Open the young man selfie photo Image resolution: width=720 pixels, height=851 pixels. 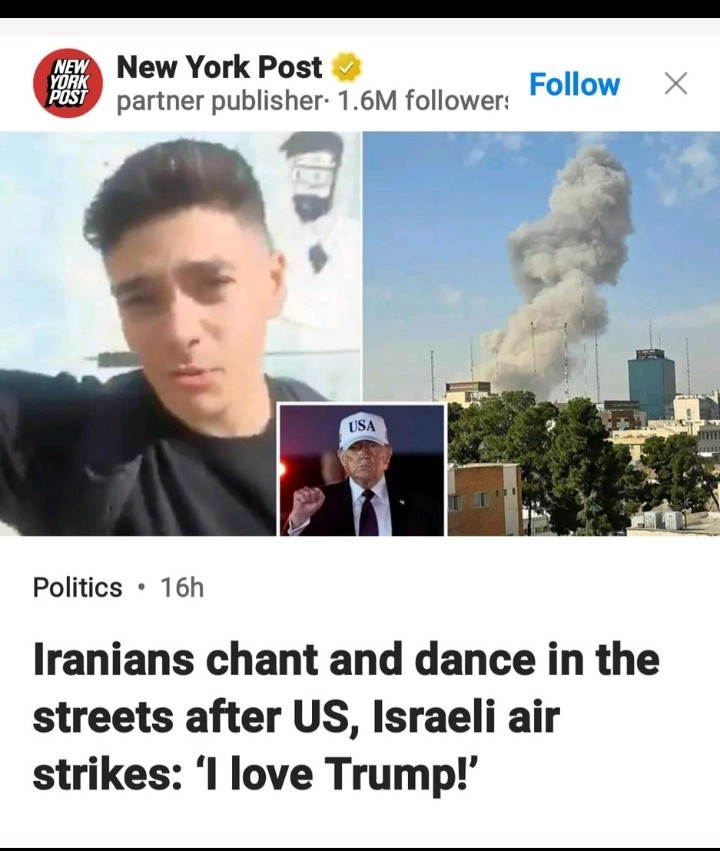[180, 333]
